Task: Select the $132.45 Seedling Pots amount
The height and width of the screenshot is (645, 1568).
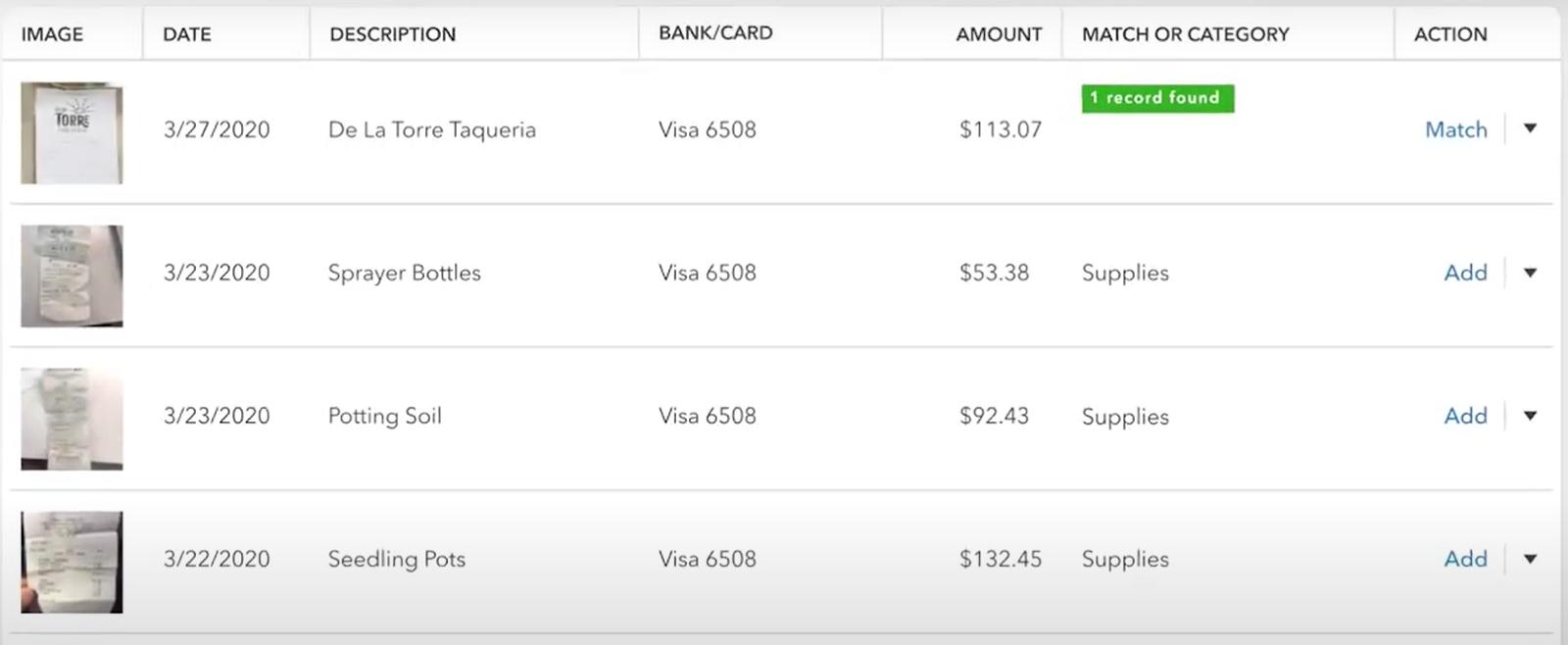Action: click(1000, 559)
